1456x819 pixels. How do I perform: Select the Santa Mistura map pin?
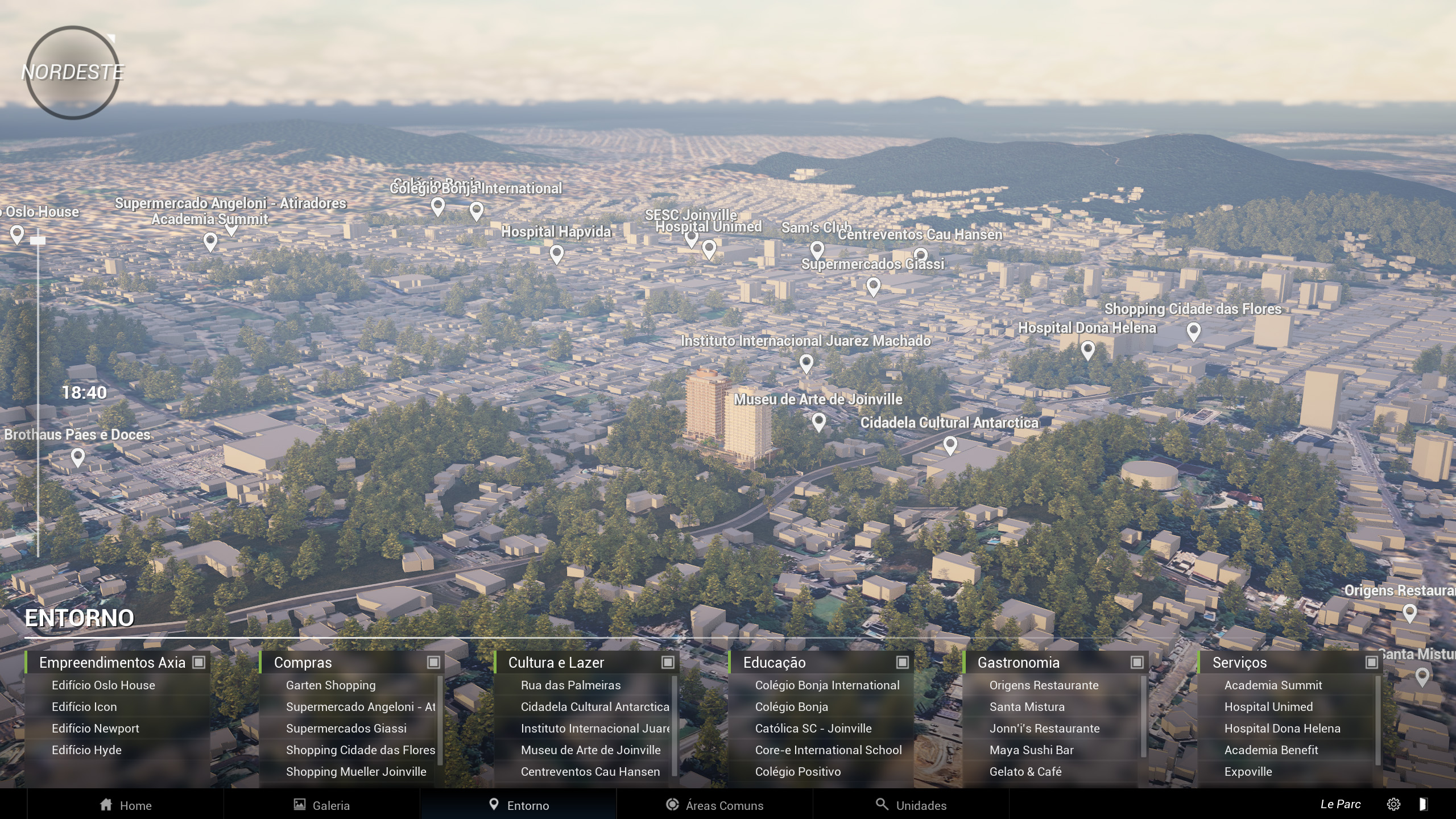click(1422, 676)
